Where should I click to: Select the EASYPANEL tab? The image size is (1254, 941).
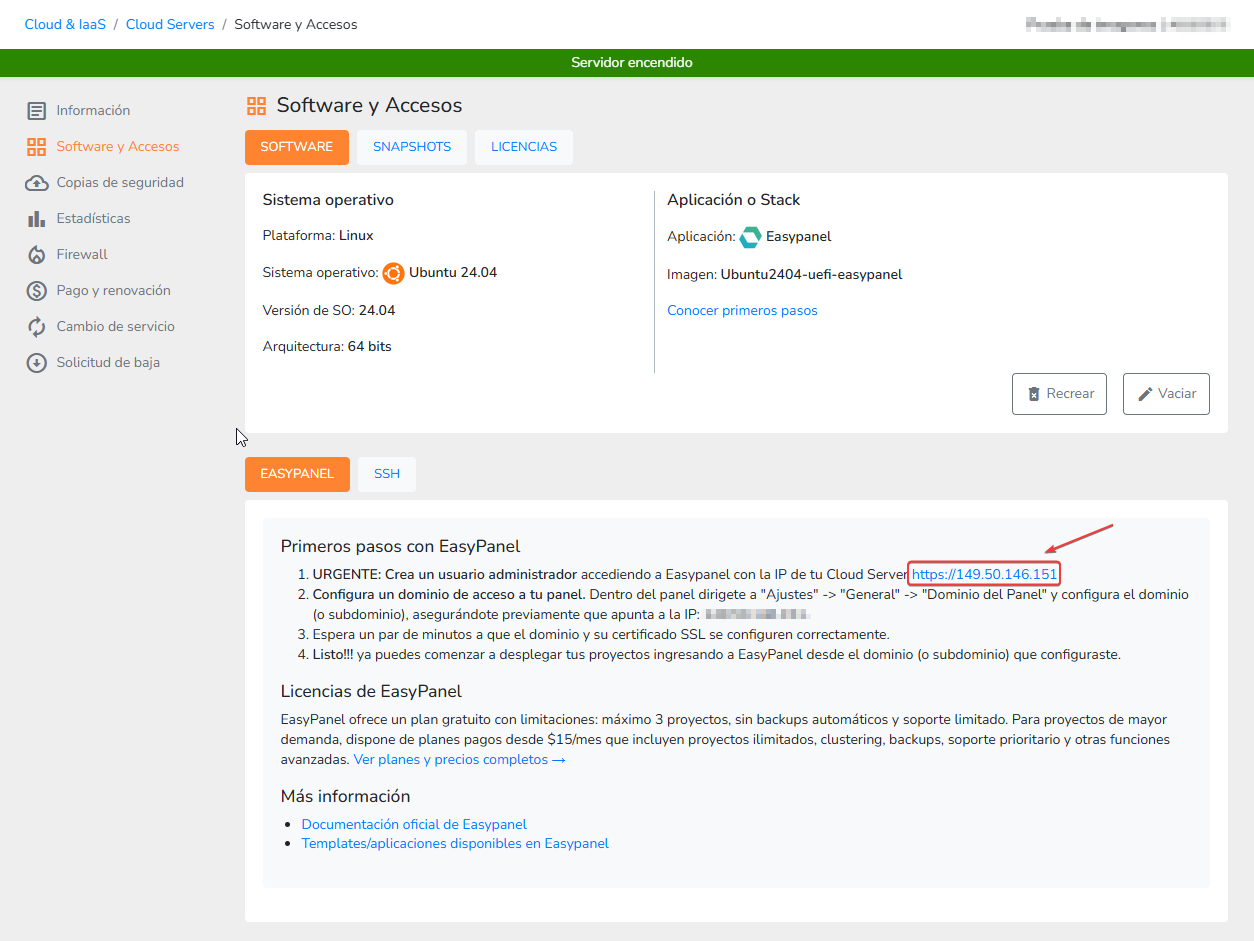click(297, 474)
